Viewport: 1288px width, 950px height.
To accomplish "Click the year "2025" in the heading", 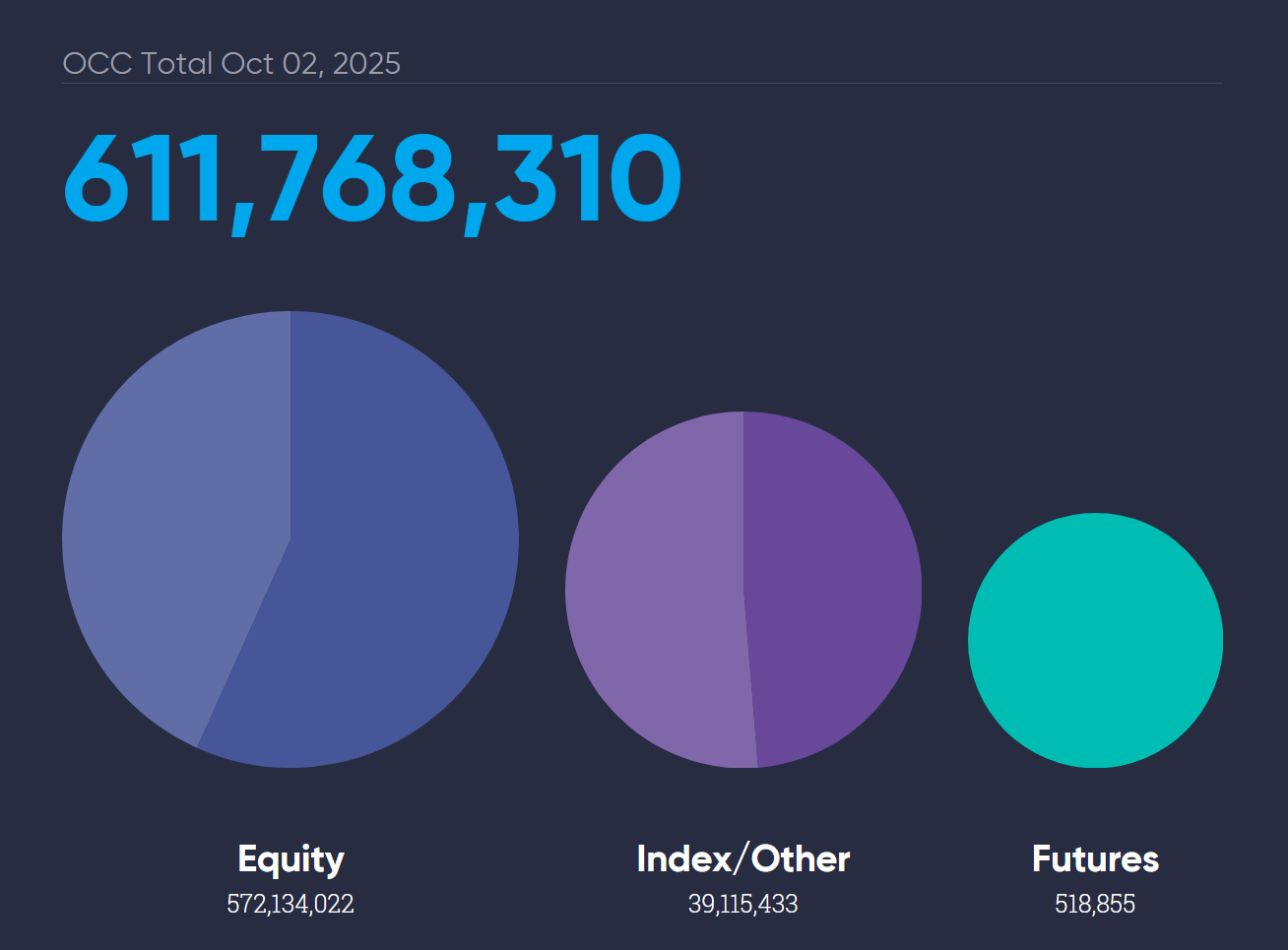I will [366, 64].
